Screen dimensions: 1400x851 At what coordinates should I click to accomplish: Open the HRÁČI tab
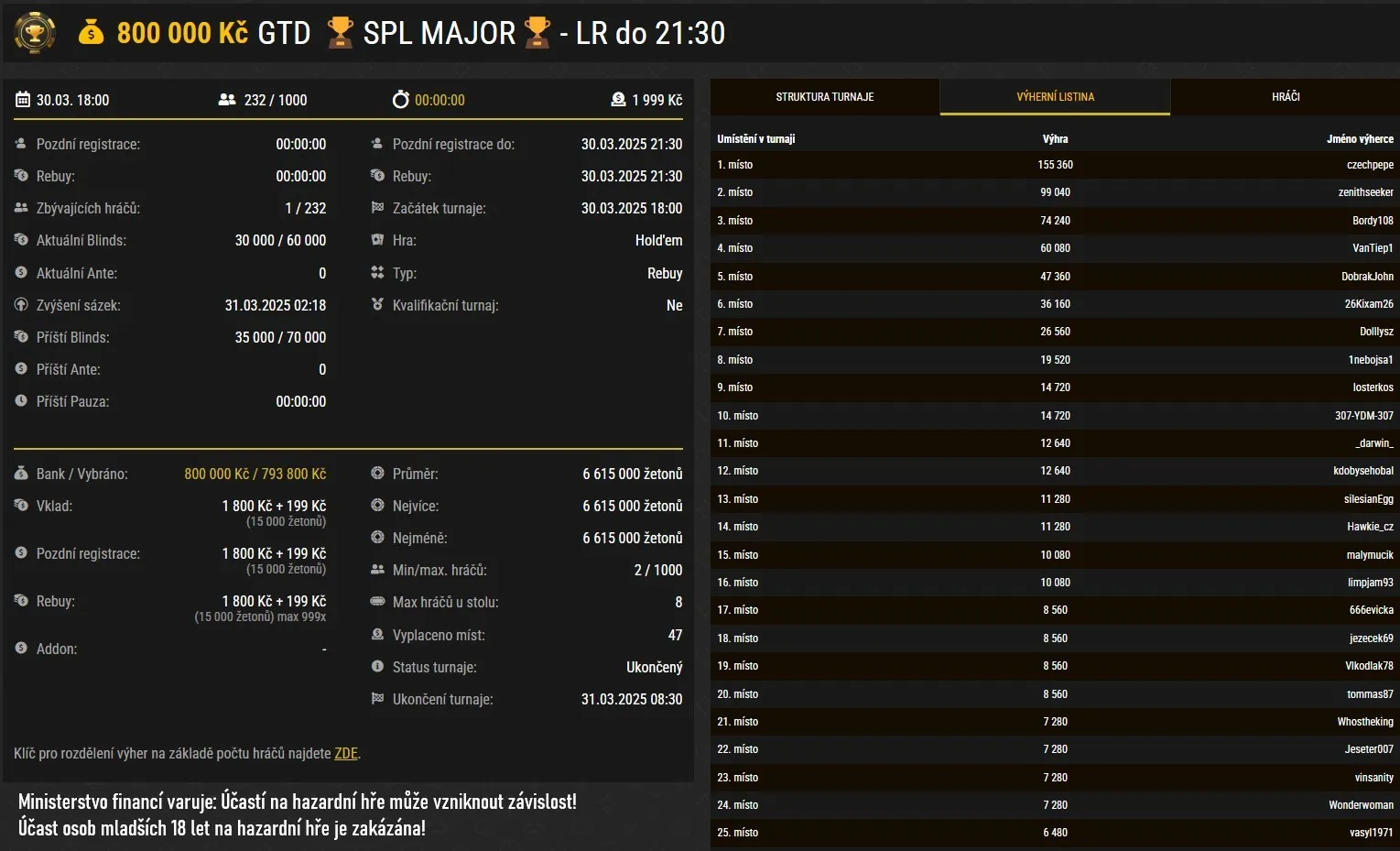click(1285, 96)
